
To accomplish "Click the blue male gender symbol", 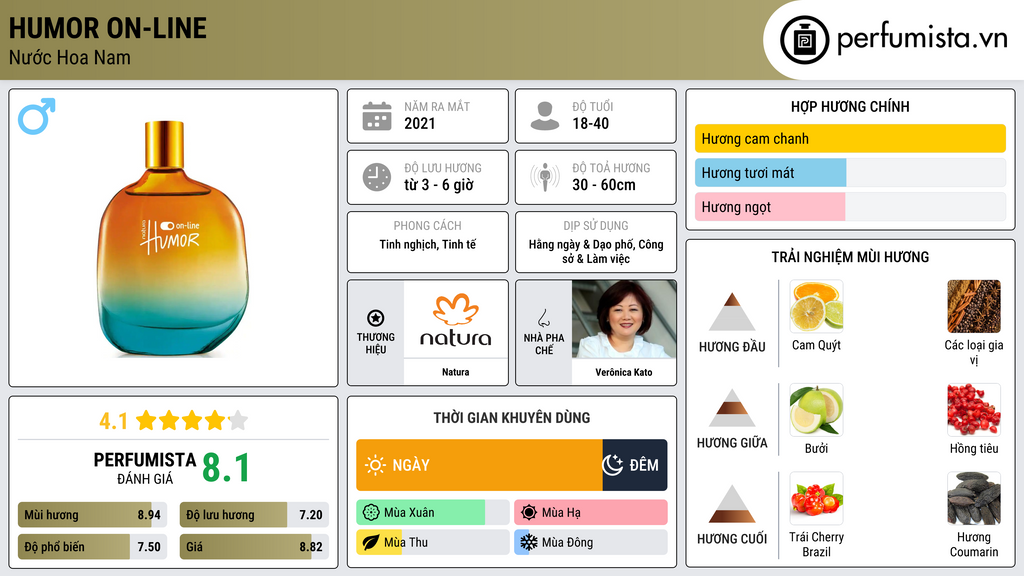I will [37, 116].
